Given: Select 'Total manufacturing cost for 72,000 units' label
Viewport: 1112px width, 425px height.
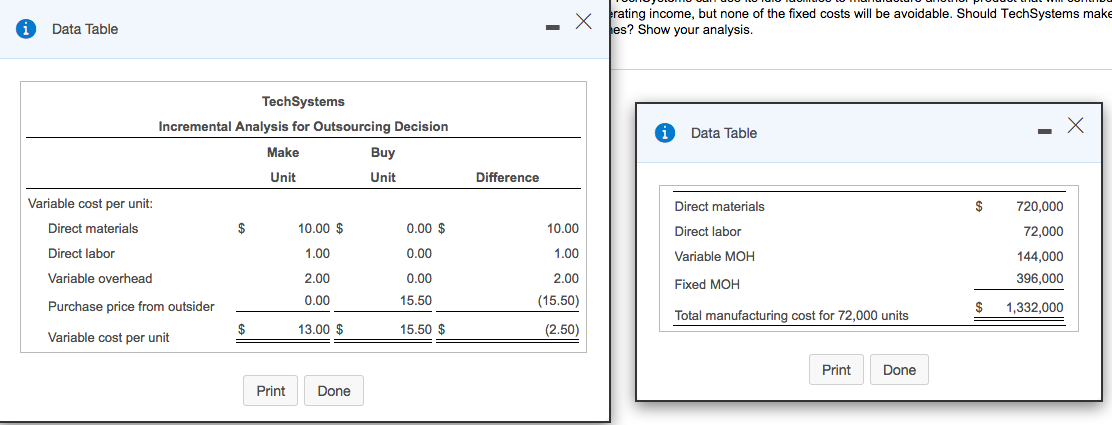Looking at the screenshot, I should (x=791, y=316).
